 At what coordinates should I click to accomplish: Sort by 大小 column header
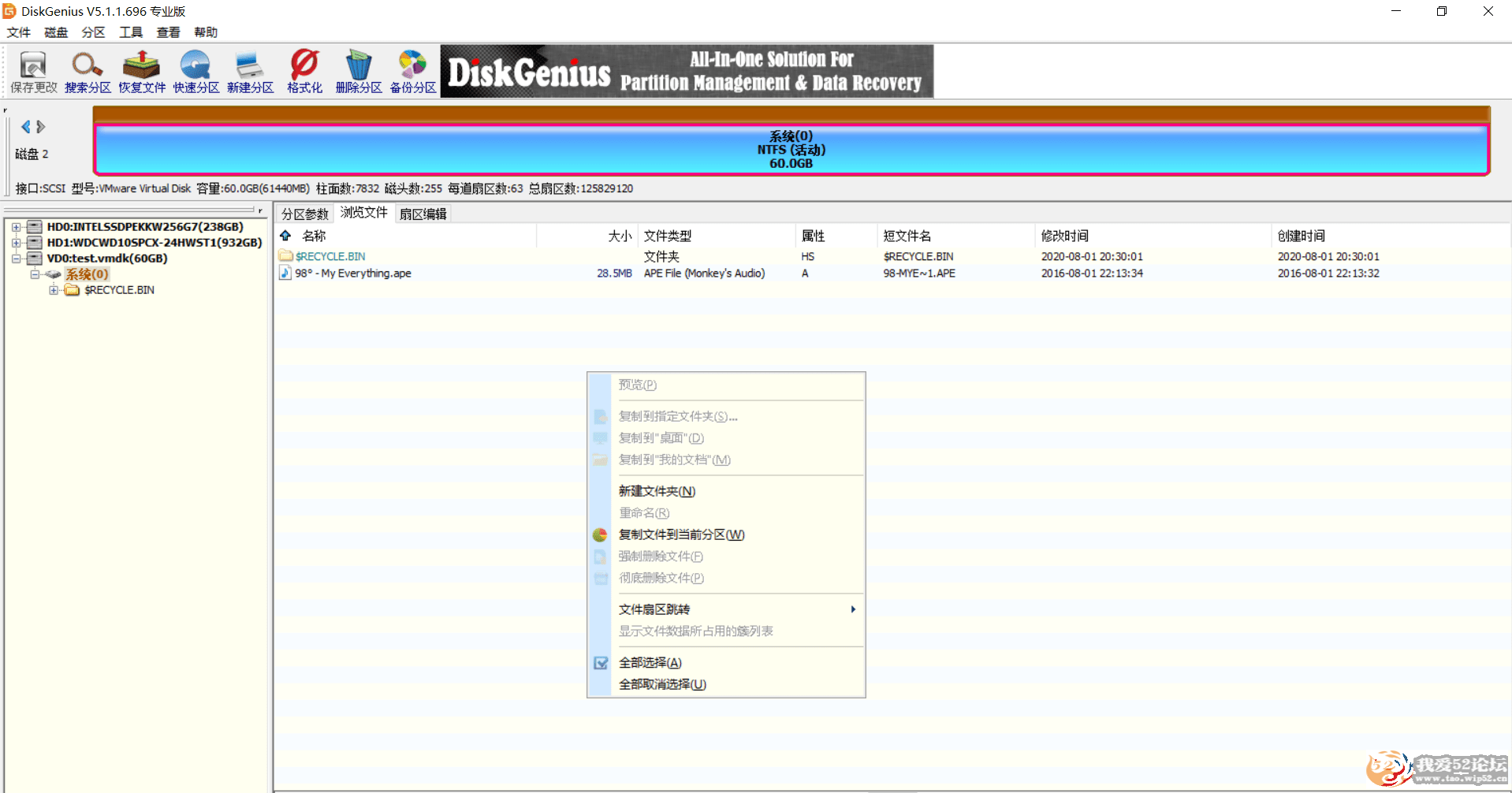tap(620, 236)
